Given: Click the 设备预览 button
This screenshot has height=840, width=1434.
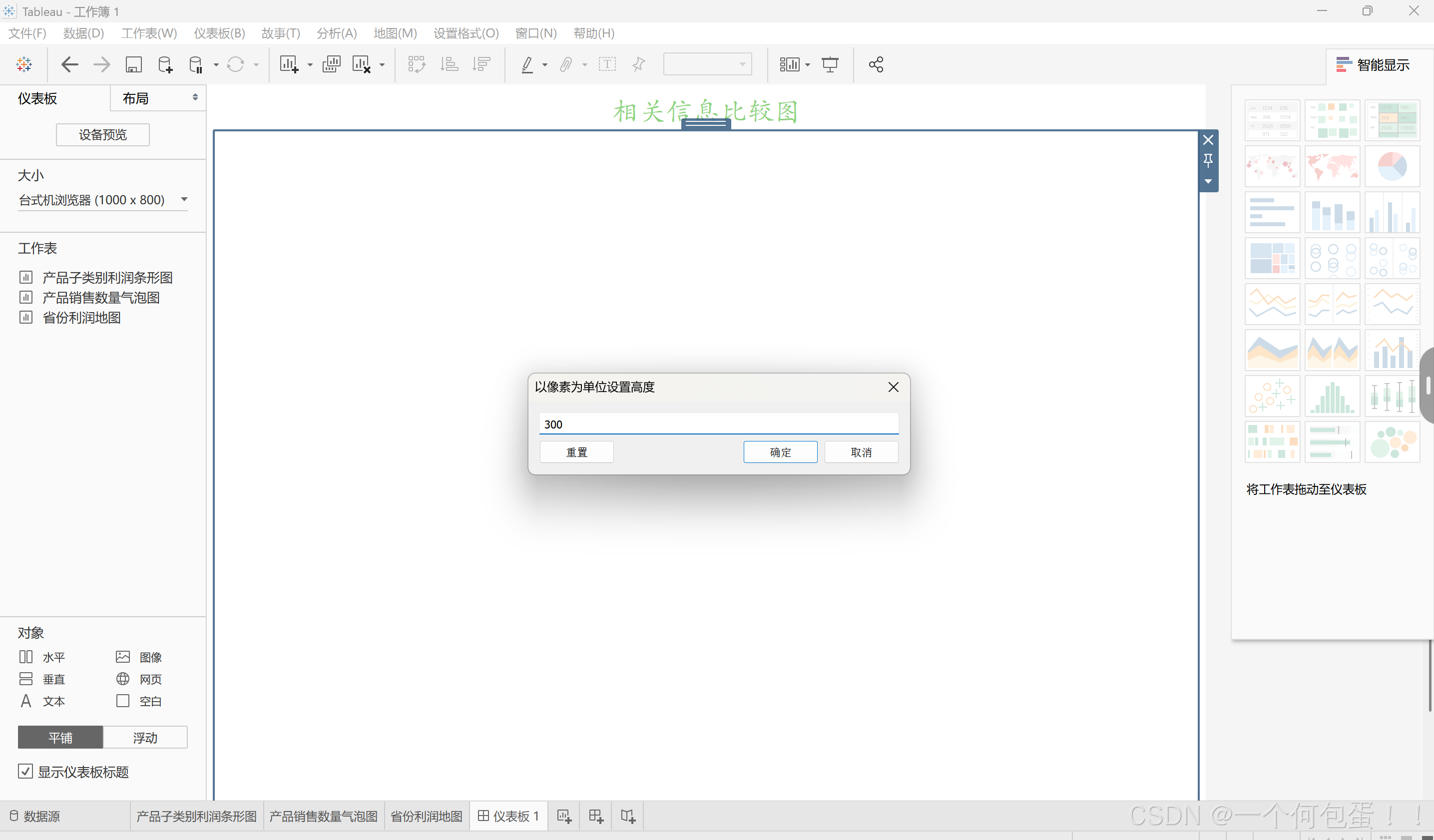Looking at the screenshot, I should point(102,135).
